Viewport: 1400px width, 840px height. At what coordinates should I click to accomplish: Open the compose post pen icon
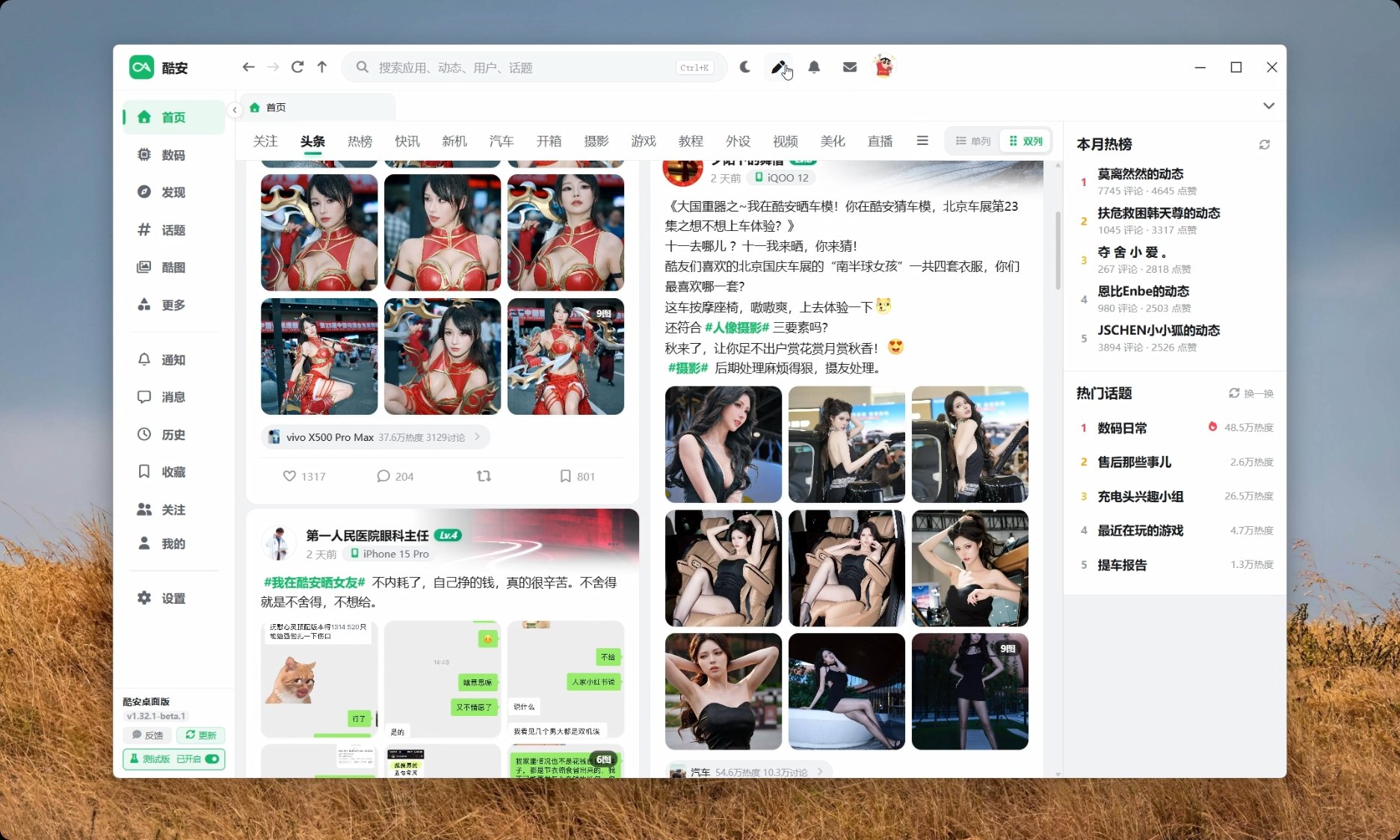(x=778, y=67)
